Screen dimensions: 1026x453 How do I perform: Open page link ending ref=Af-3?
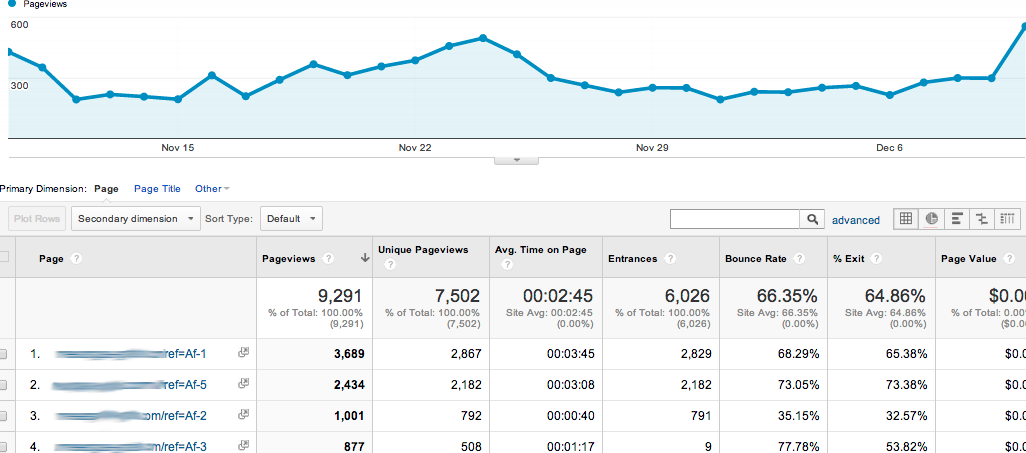pyautogui.click(x=131, y=447)
